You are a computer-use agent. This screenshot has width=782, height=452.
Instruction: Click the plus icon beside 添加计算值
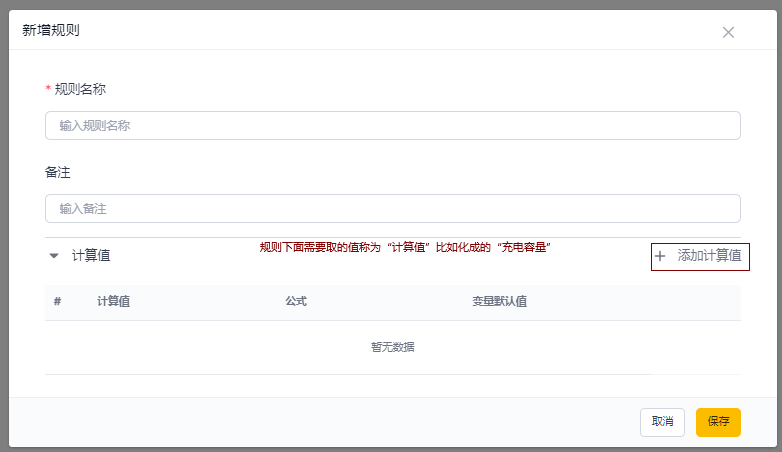click(x=660, y=256)
